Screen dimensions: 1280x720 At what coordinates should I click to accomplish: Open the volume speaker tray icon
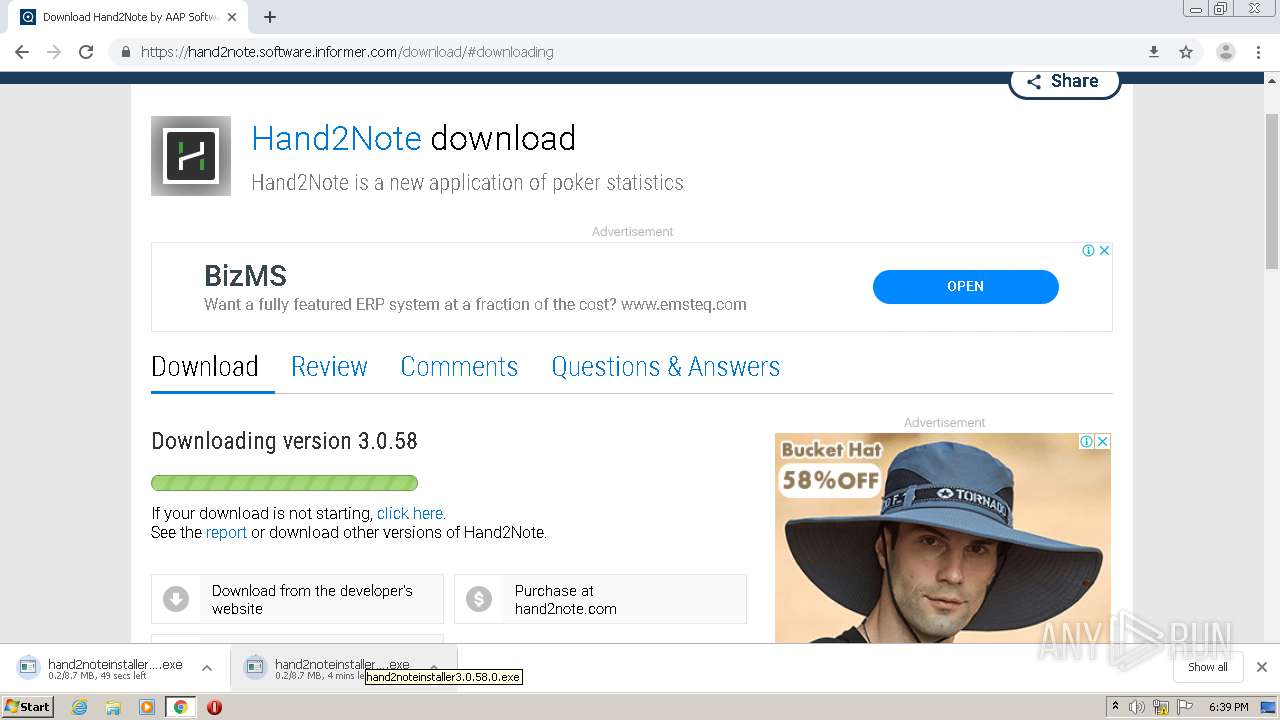click(x=1137, y=707)
